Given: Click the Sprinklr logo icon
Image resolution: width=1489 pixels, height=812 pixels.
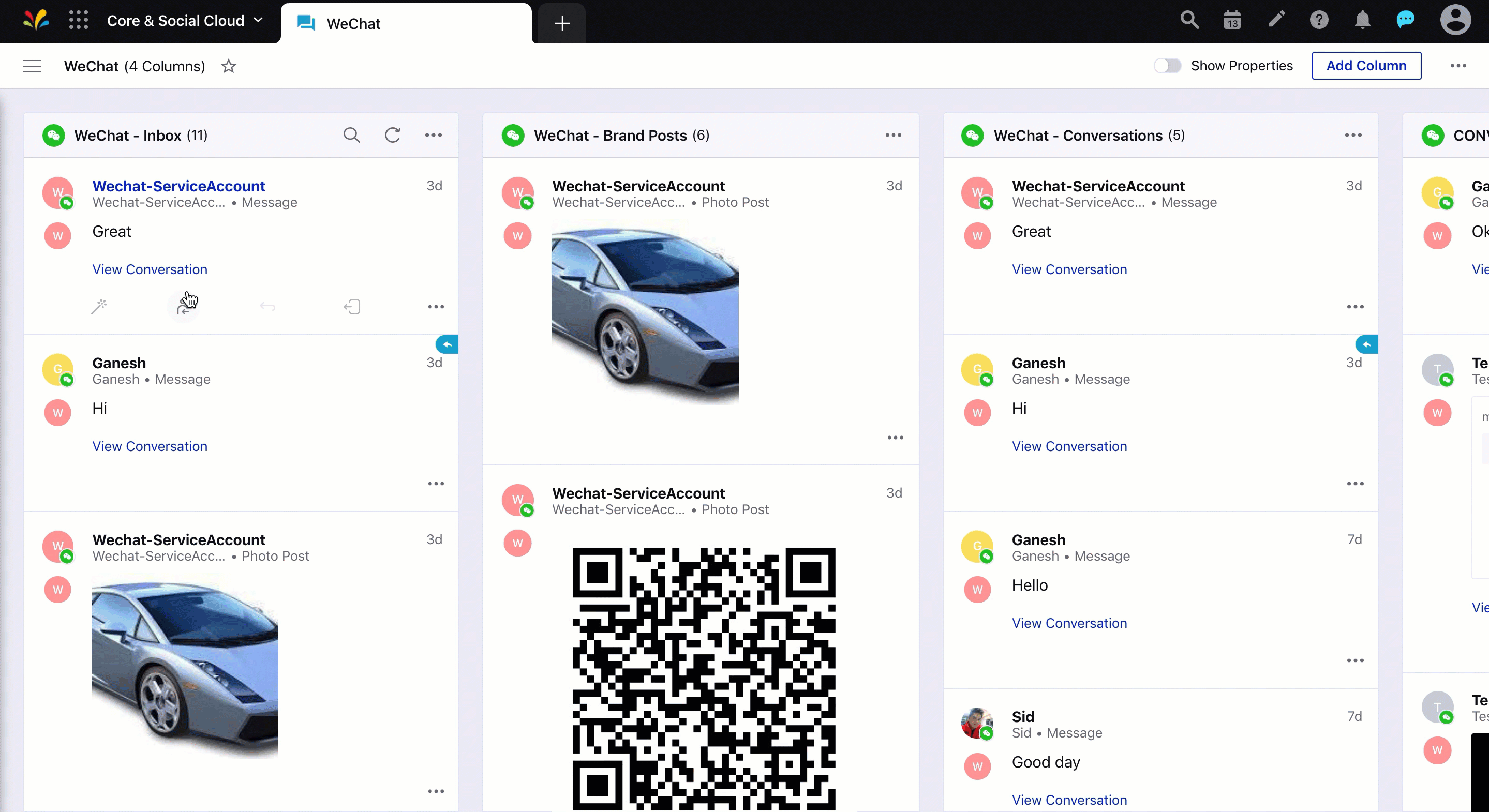Looking at the screenshot, I should (x=36, y=21).
